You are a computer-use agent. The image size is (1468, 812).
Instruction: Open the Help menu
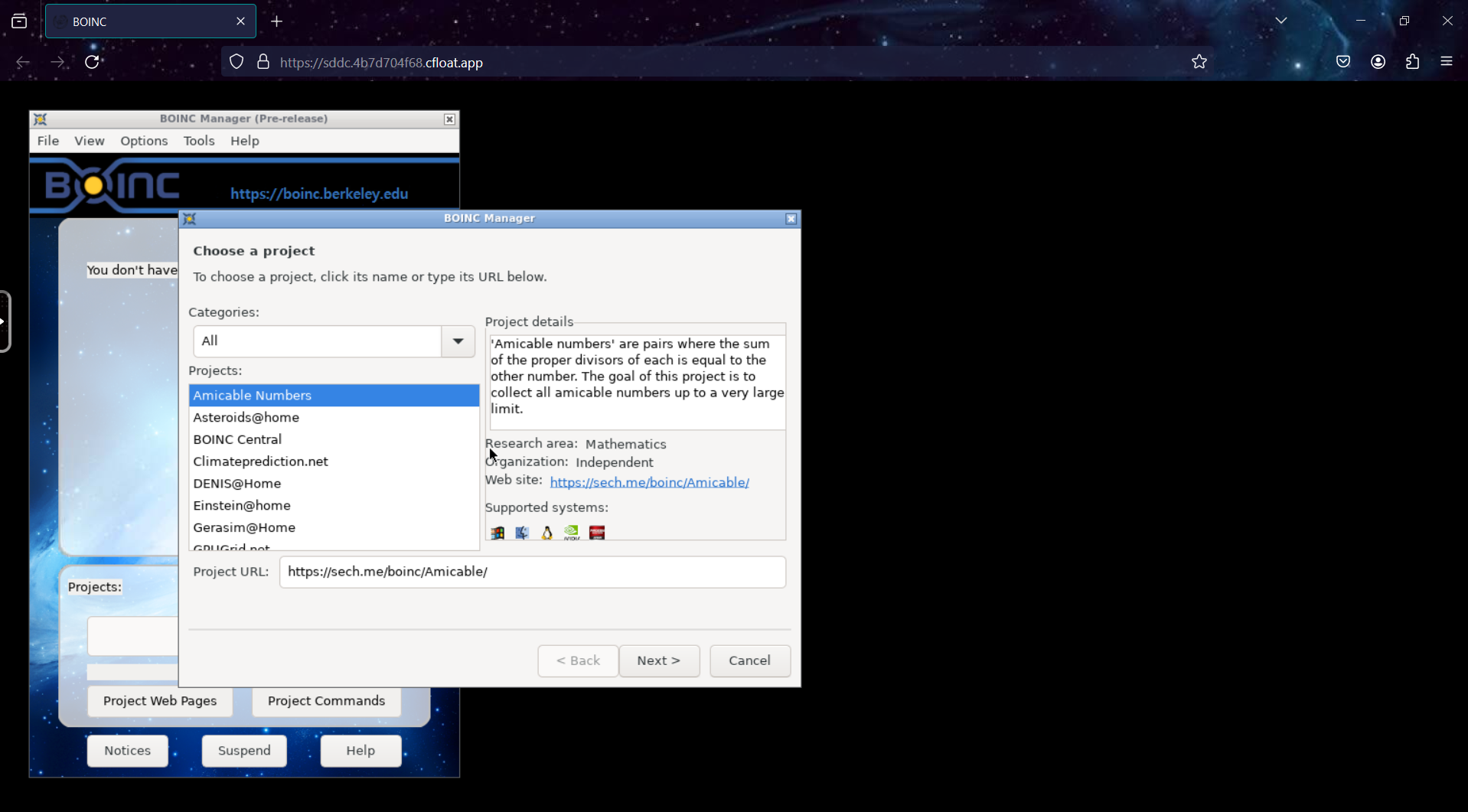pos(245,141)
